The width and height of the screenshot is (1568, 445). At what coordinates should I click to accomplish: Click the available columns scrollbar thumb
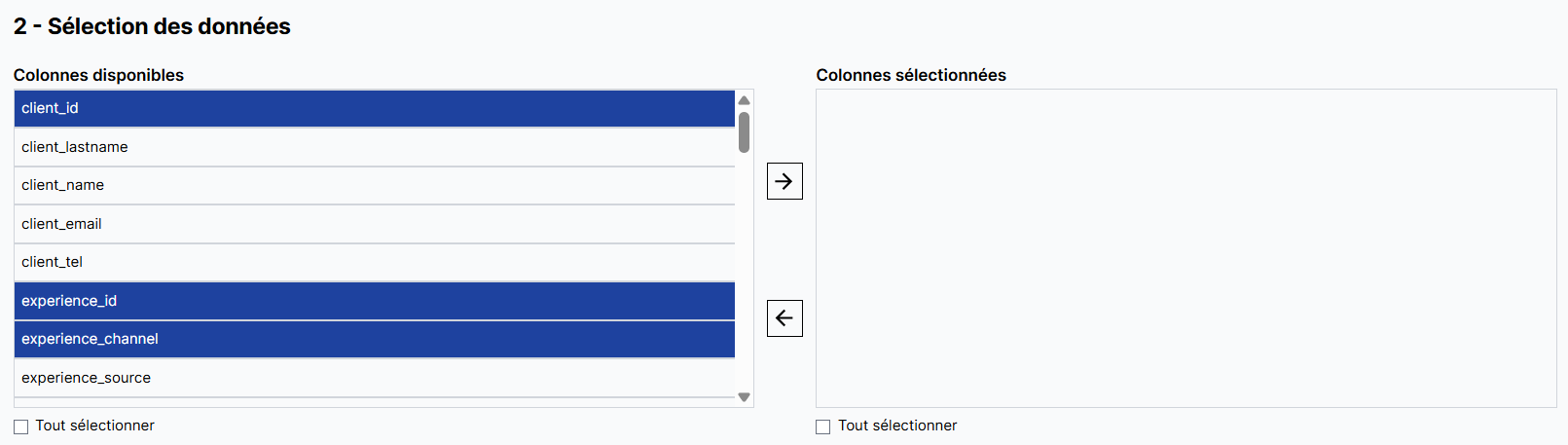pos(744,132)
